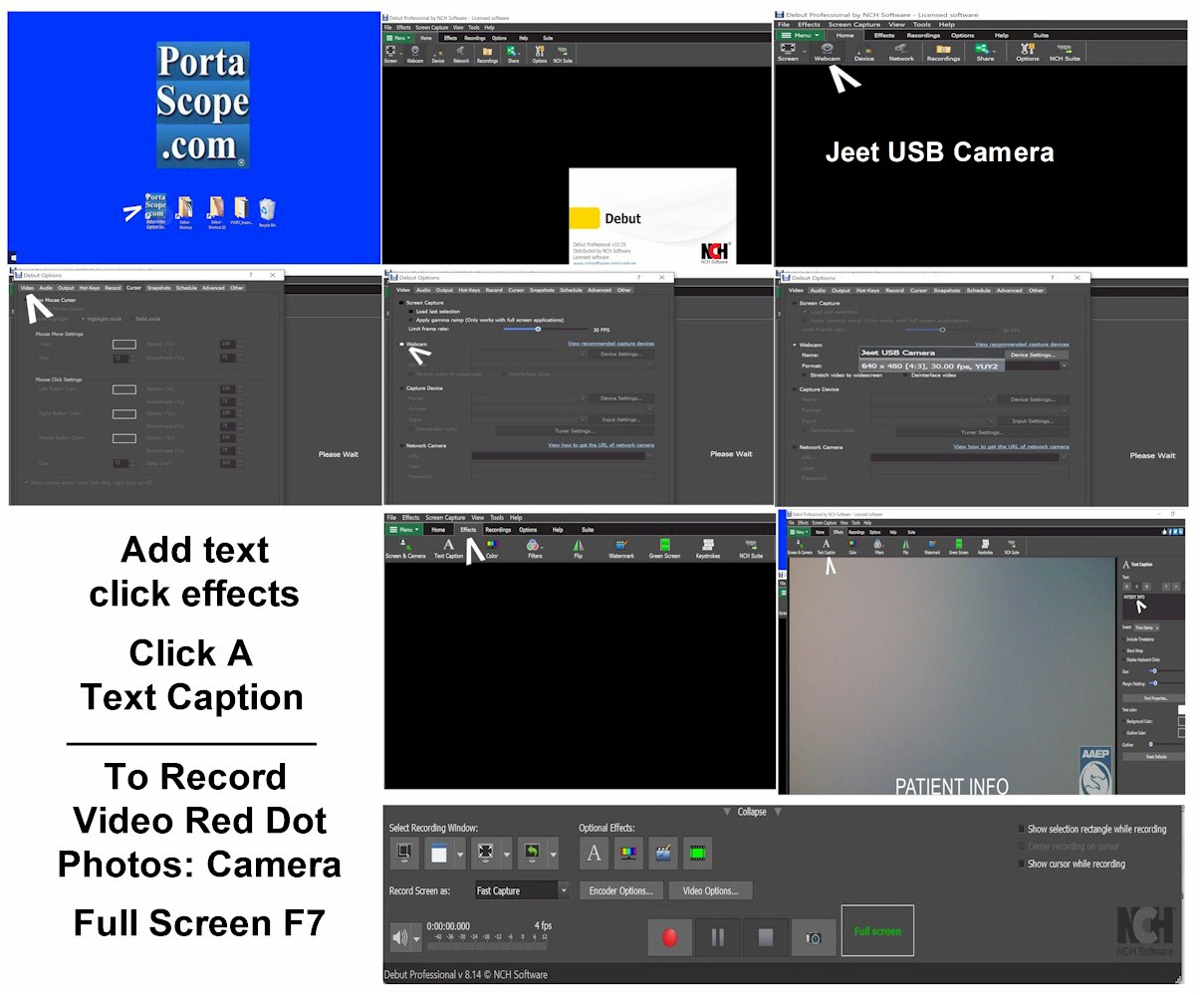
Task: Open the 640 x 480 webcam format dropdown
Action: click(963, 366)
